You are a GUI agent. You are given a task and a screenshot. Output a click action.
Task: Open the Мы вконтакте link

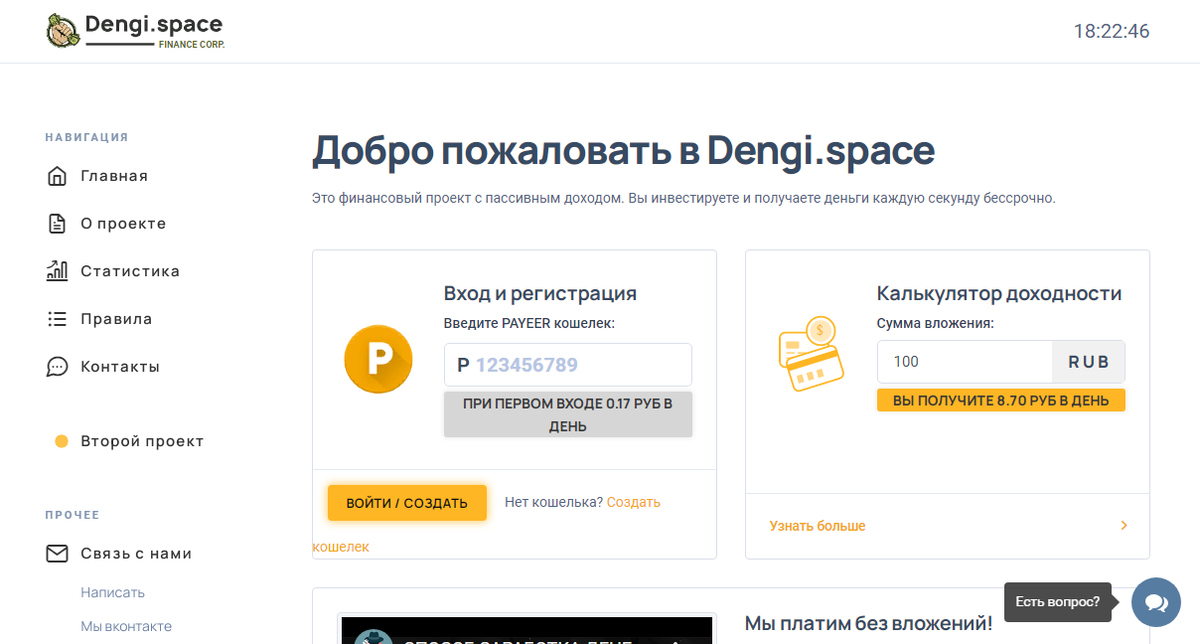[126, 626]
